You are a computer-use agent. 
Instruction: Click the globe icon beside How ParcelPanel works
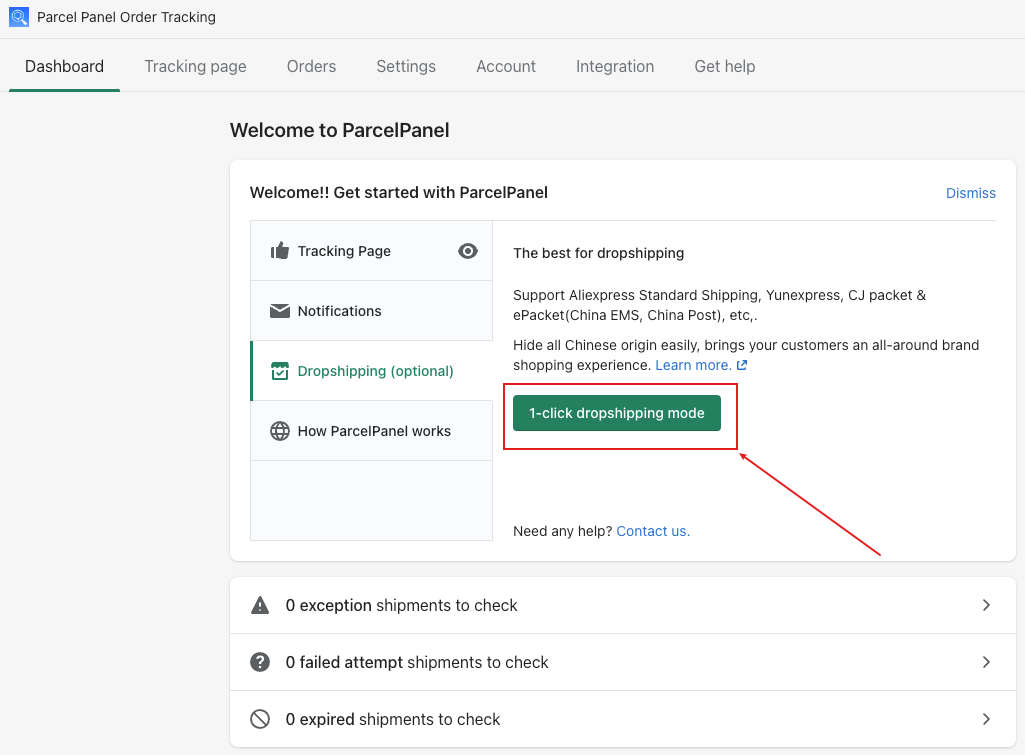[280, 431]
